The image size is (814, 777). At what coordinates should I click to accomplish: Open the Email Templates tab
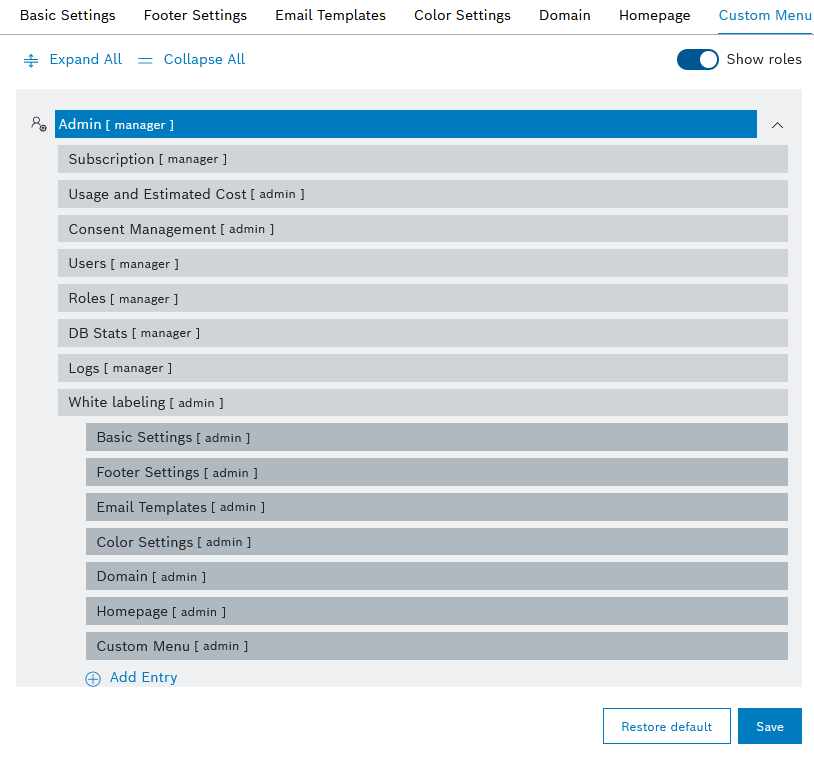[330, 16]
